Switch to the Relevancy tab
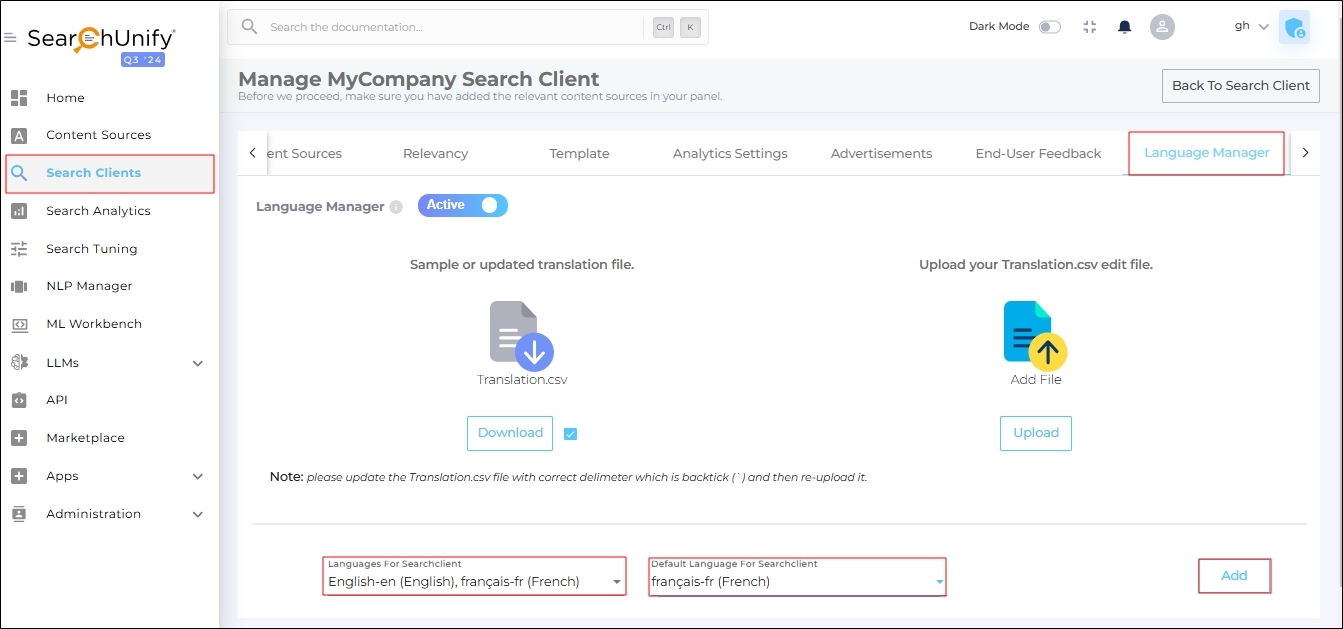 coord(435,153)
